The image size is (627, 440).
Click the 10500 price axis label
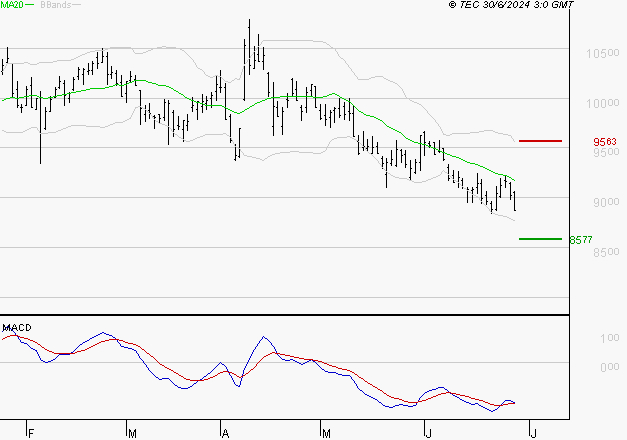(602, 53)
